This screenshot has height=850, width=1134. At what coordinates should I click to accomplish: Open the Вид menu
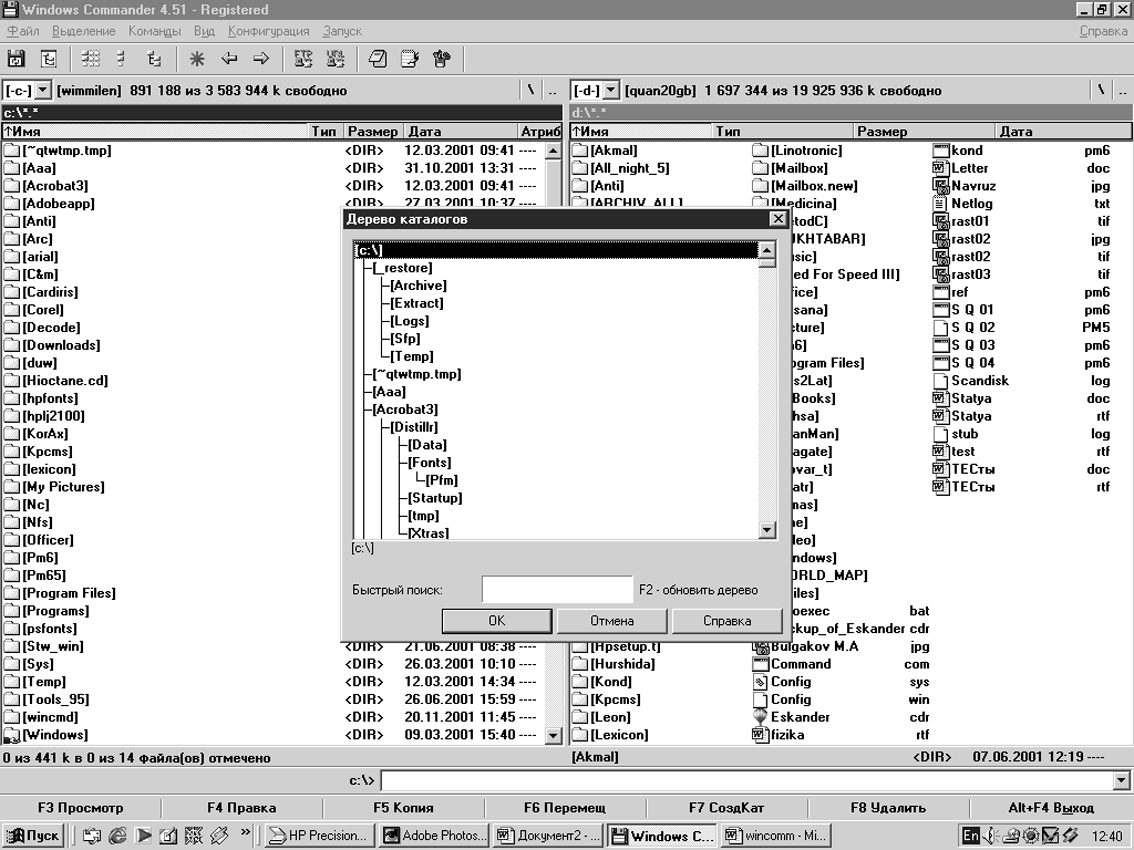tap(204, 31)
